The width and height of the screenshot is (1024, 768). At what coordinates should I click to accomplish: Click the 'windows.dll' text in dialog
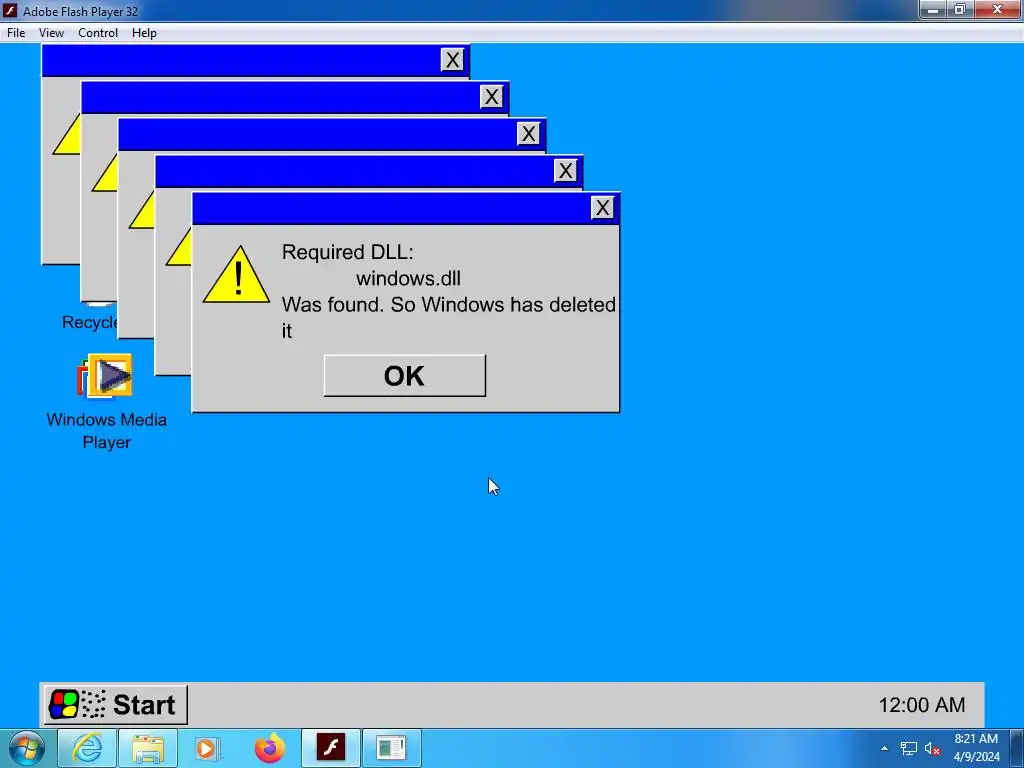point(408,278)
